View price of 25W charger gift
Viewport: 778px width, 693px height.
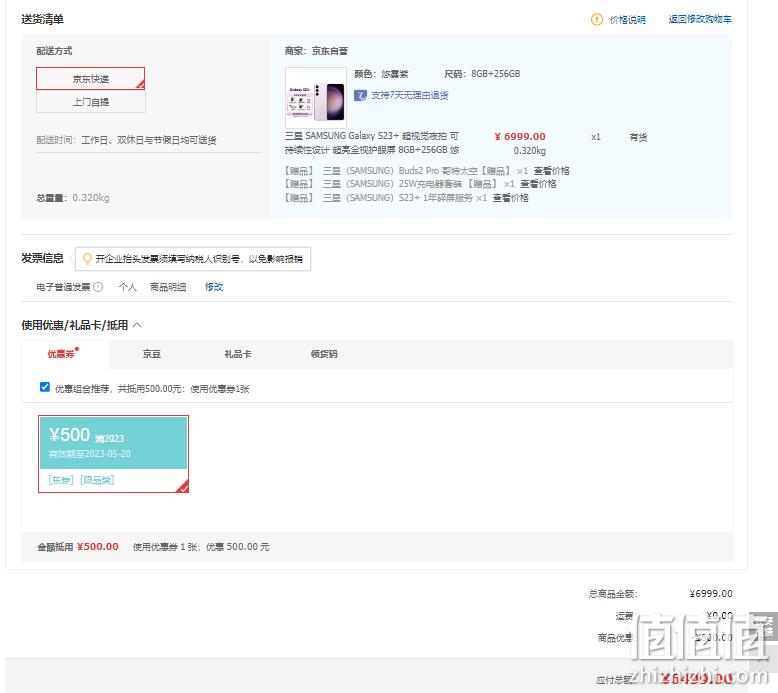pyautogui.click(x=538, y=184)
